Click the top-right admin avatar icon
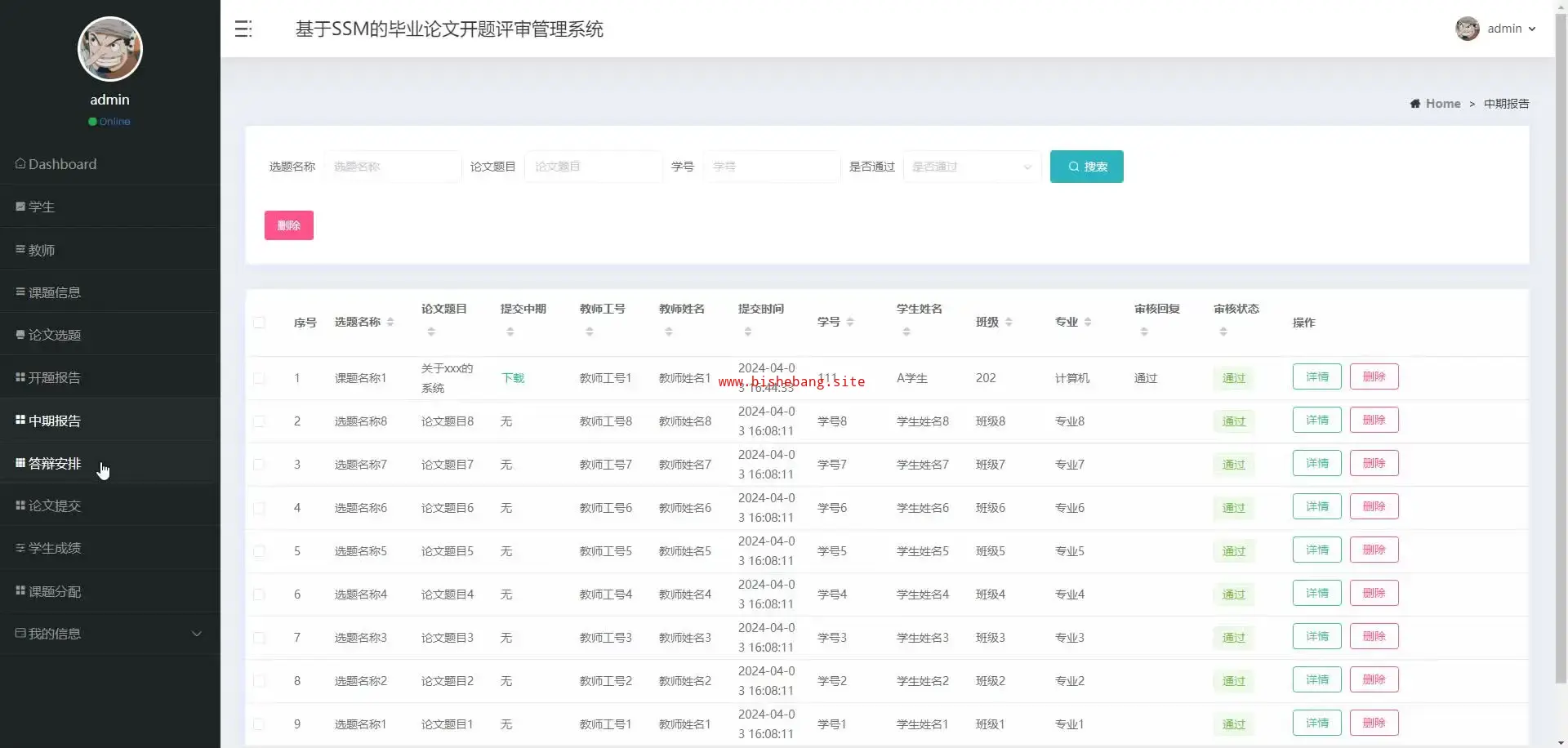The image size is (1568, 748). 1467,29
